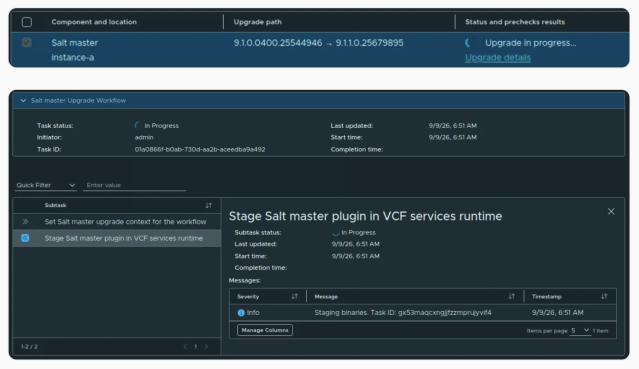Click the Enter value filter field

(x=134, y=185)
